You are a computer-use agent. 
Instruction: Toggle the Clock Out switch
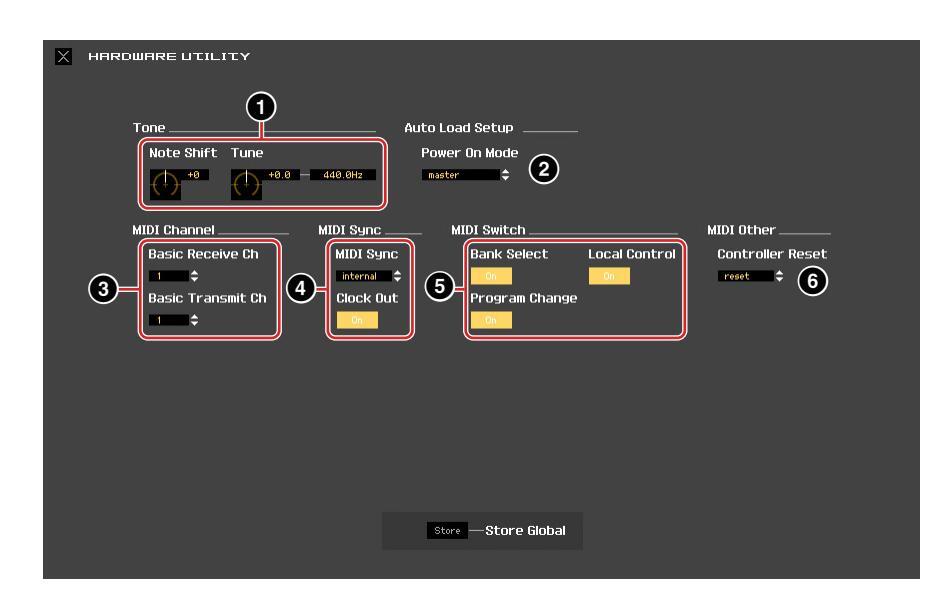click(356, 320)
